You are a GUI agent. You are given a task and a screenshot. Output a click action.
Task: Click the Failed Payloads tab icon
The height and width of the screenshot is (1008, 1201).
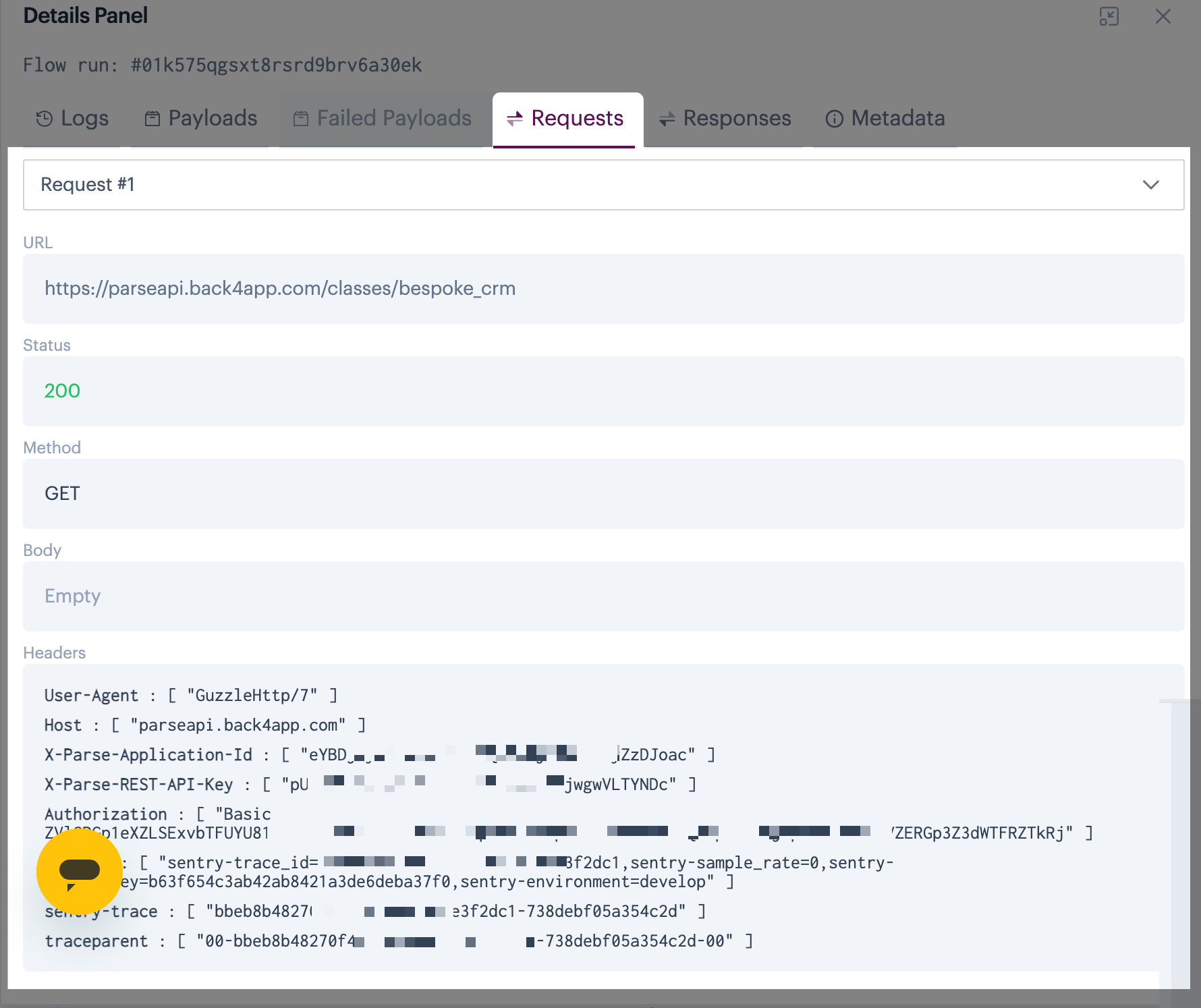point(301,119)
